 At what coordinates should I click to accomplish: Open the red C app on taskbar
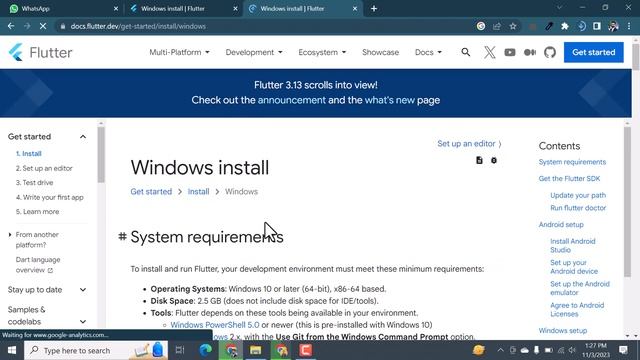point(306,350)
